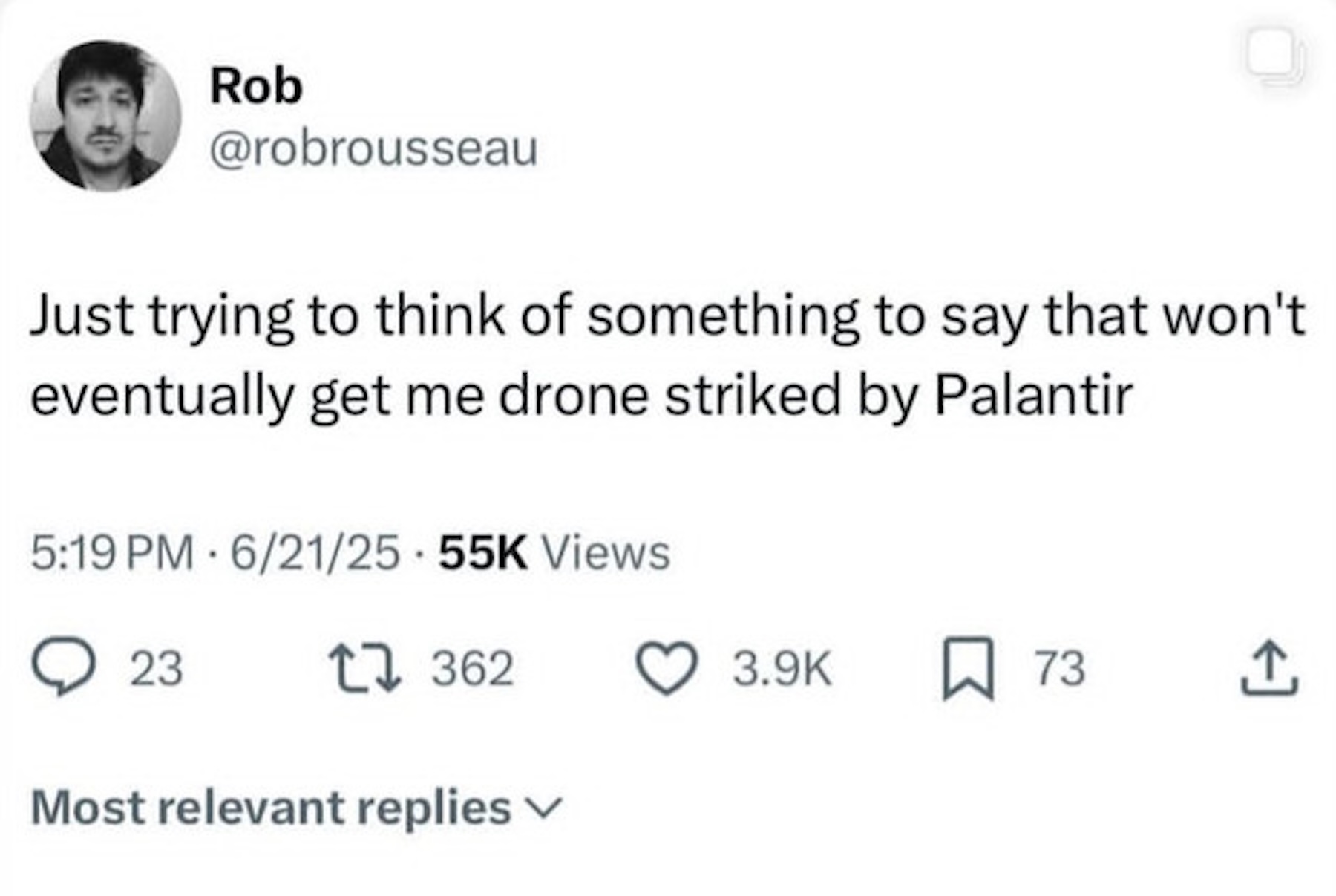
Task: Click the word Views beside 55K
Action: (606, 553)
